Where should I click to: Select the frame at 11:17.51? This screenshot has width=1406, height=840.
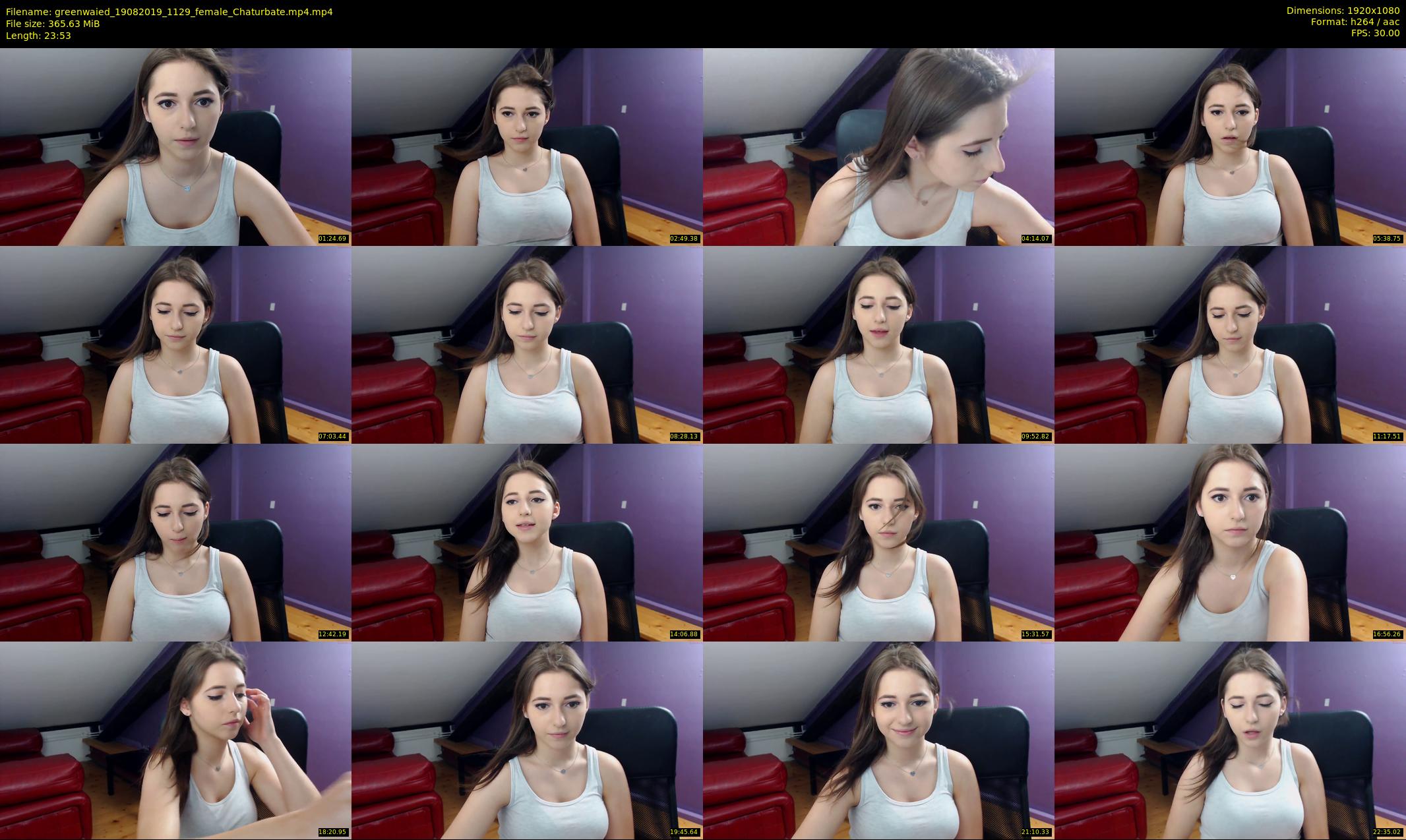tap(1230, 344)
